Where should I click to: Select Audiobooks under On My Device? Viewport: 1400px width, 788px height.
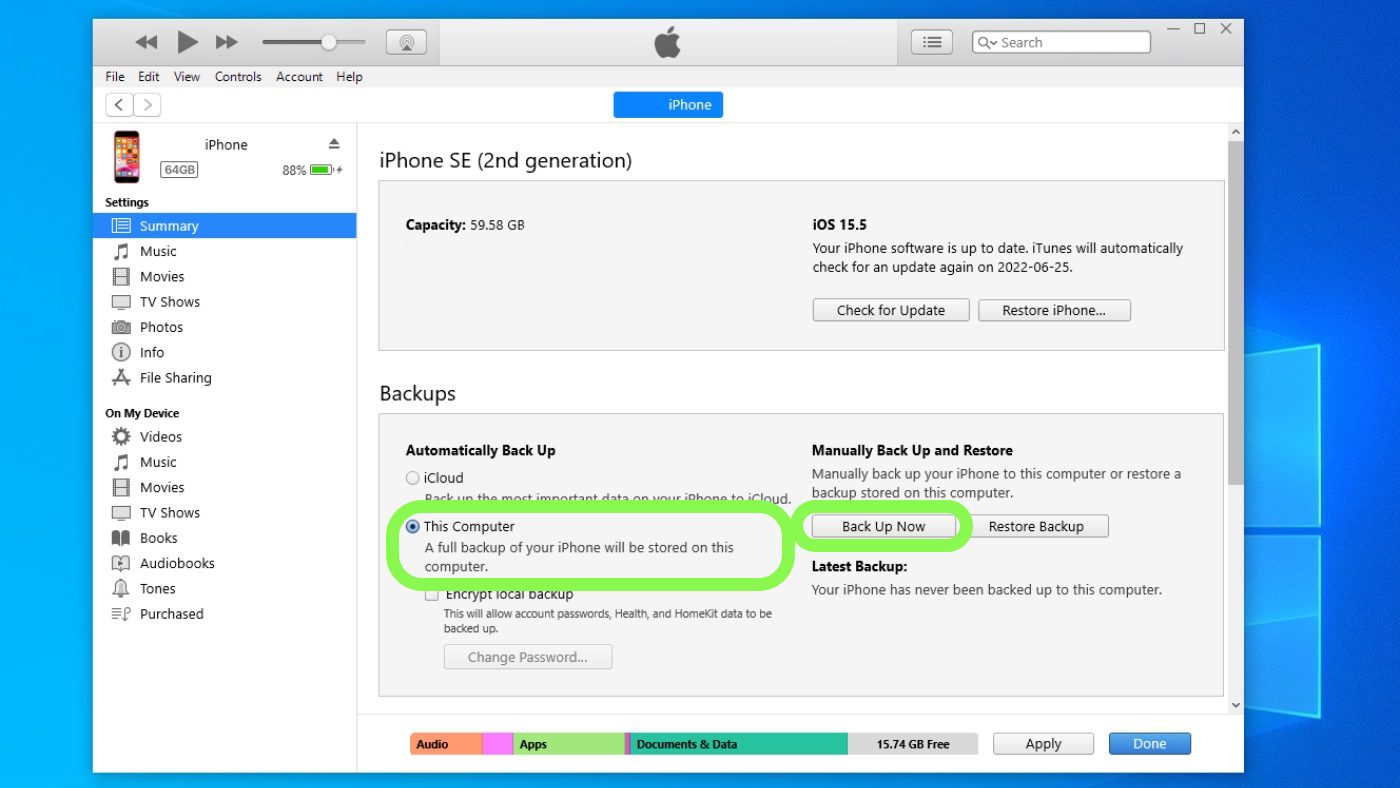[177, 563]
